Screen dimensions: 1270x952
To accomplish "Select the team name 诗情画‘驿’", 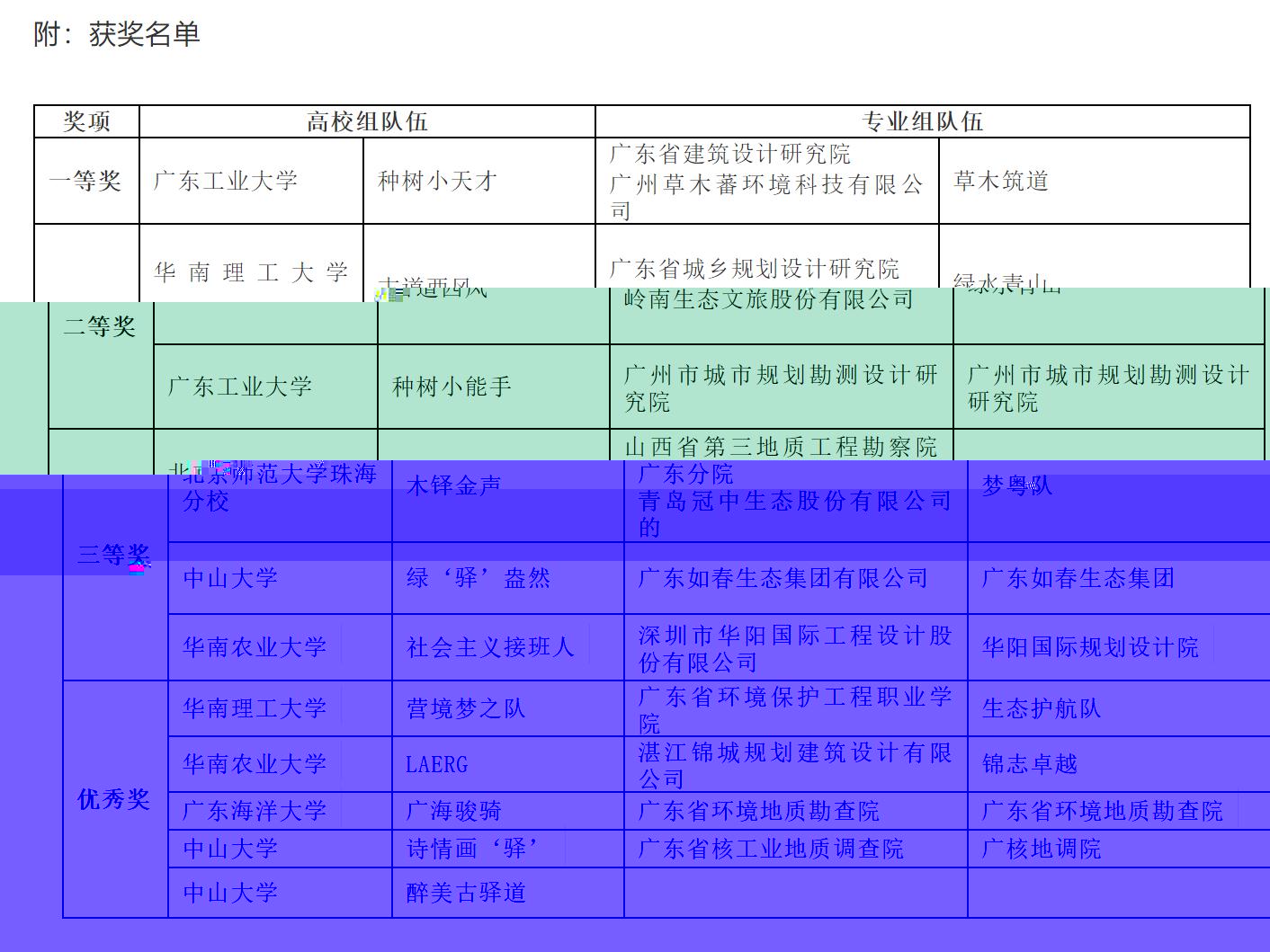I will click(x=474, y=849).
